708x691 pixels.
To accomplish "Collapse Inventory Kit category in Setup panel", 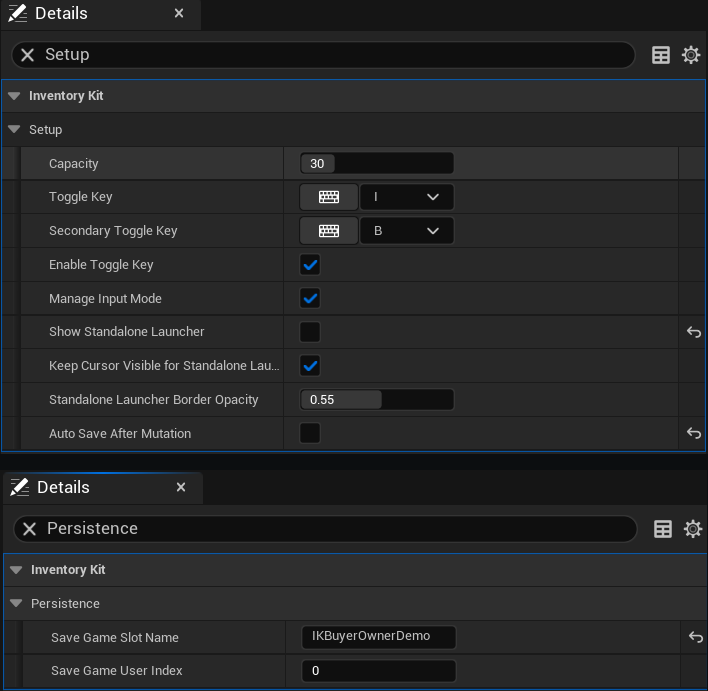I will pyautogui.click(x=14, y=96).
